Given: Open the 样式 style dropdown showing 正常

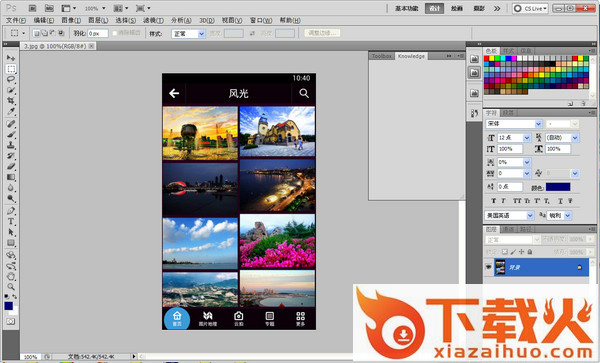Looking at the screenshot, I should [188, 34].
